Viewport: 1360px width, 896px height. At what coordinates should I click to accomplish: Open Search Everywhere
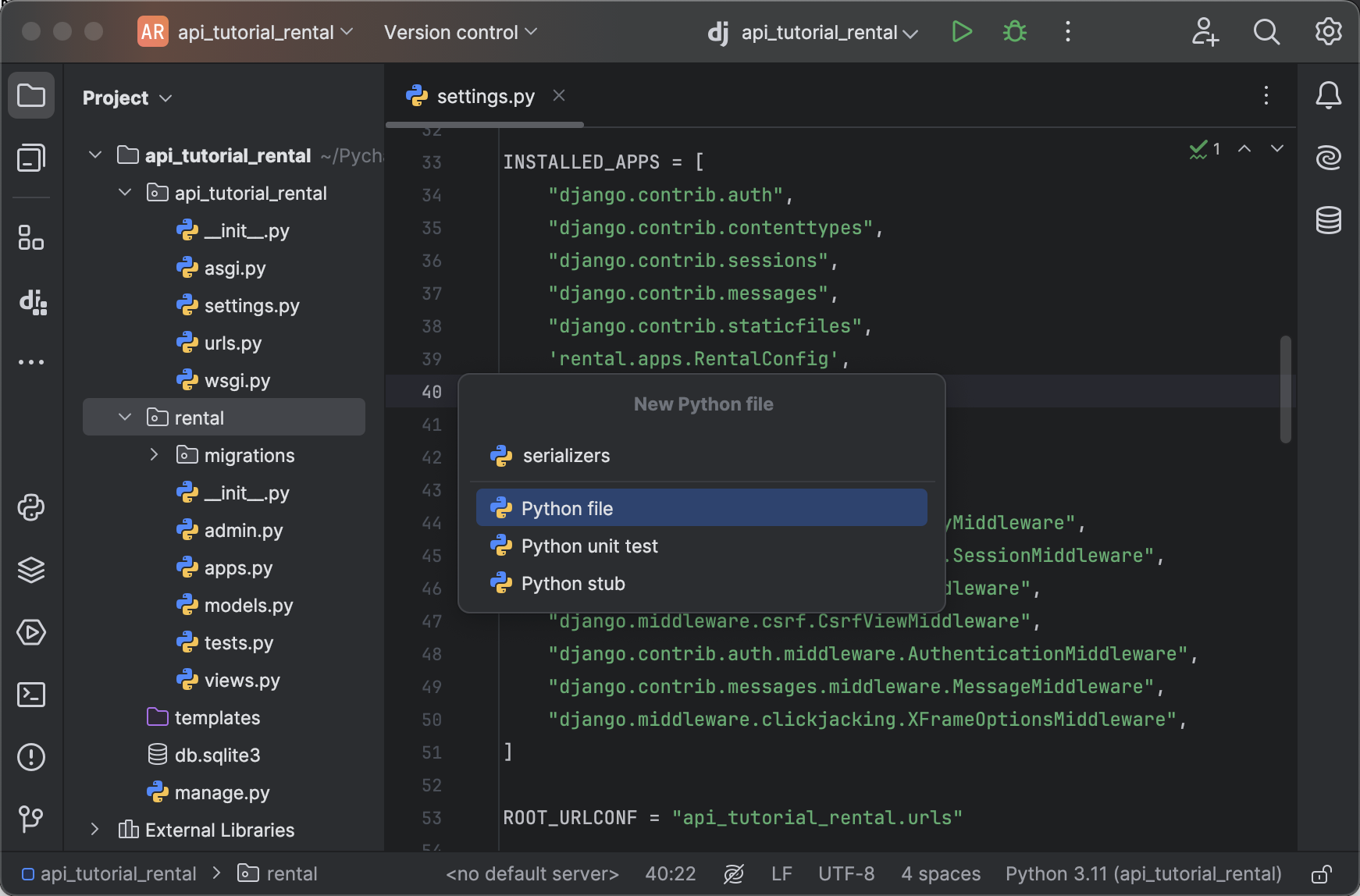coord(1266,32)
